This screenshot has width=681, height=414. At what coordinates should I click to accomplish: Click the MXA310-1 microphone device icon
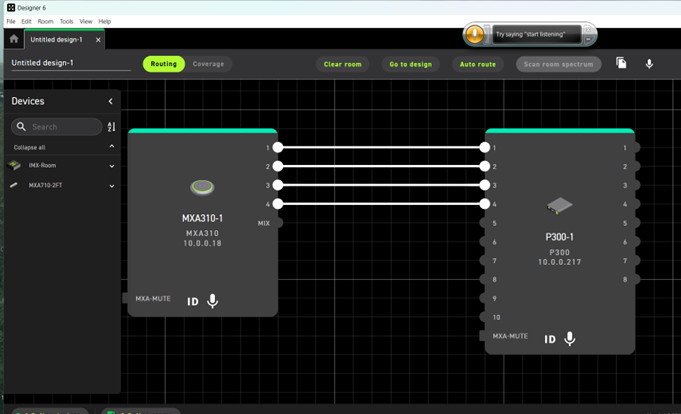(x=202, y=187)
